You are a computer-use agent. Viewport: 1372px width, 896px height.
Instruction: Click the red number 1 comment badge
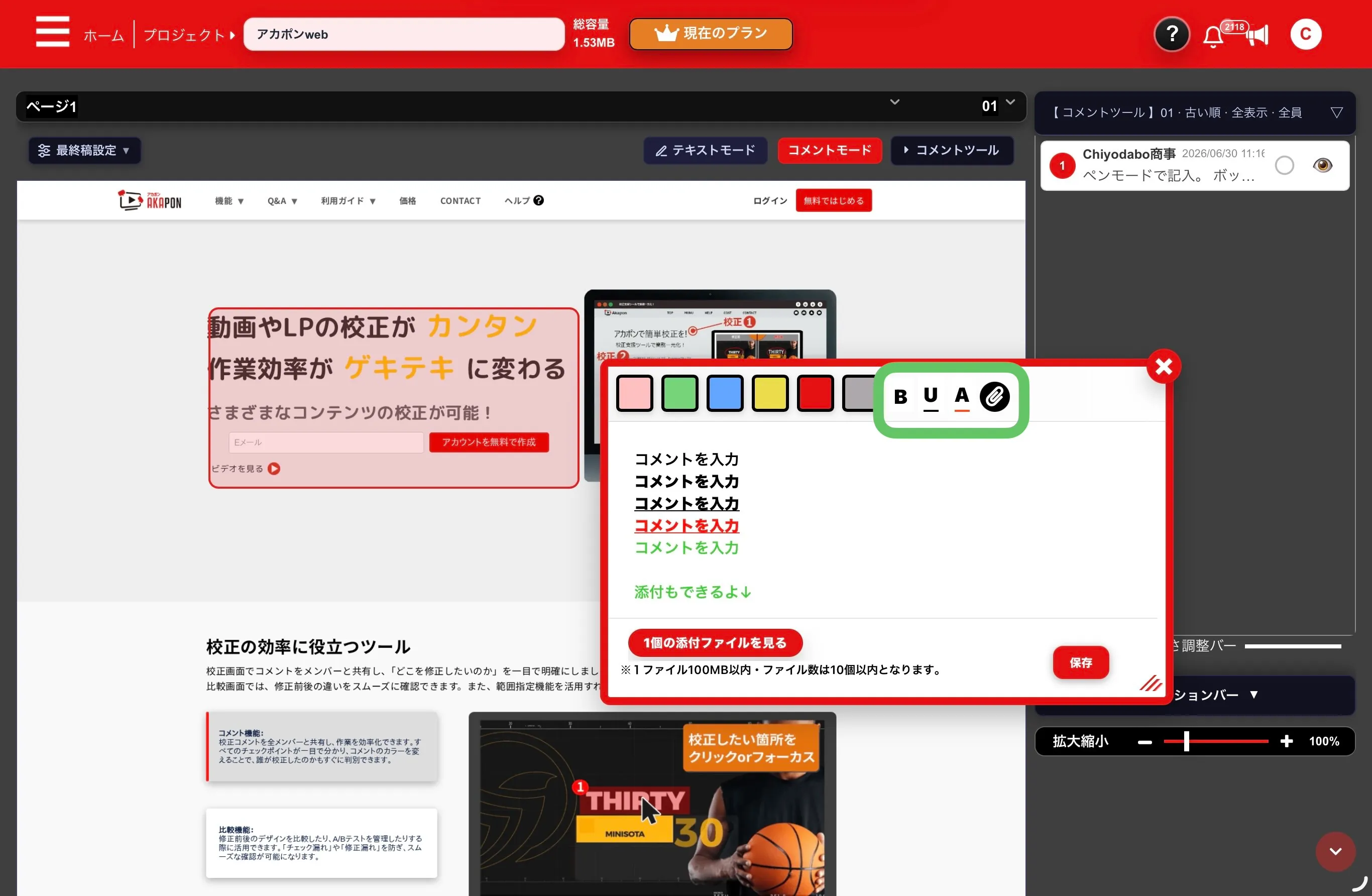click(x=1062, y=165)
